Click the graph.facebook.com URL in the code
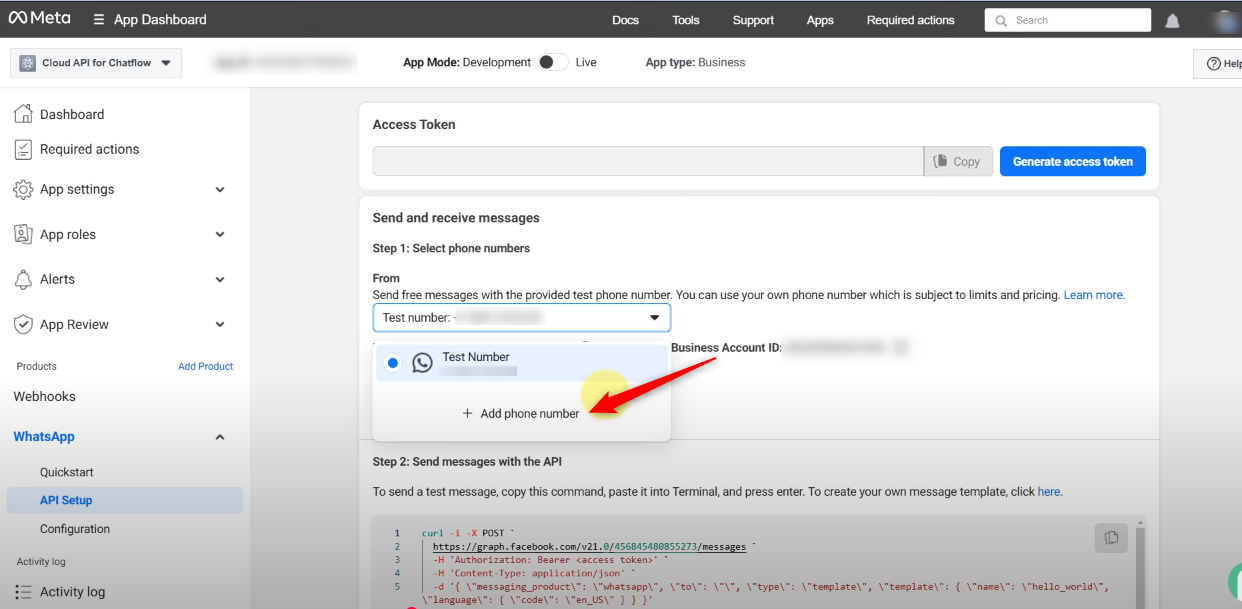The width and height of the screenshot is (1242, 609). (590, 547)
